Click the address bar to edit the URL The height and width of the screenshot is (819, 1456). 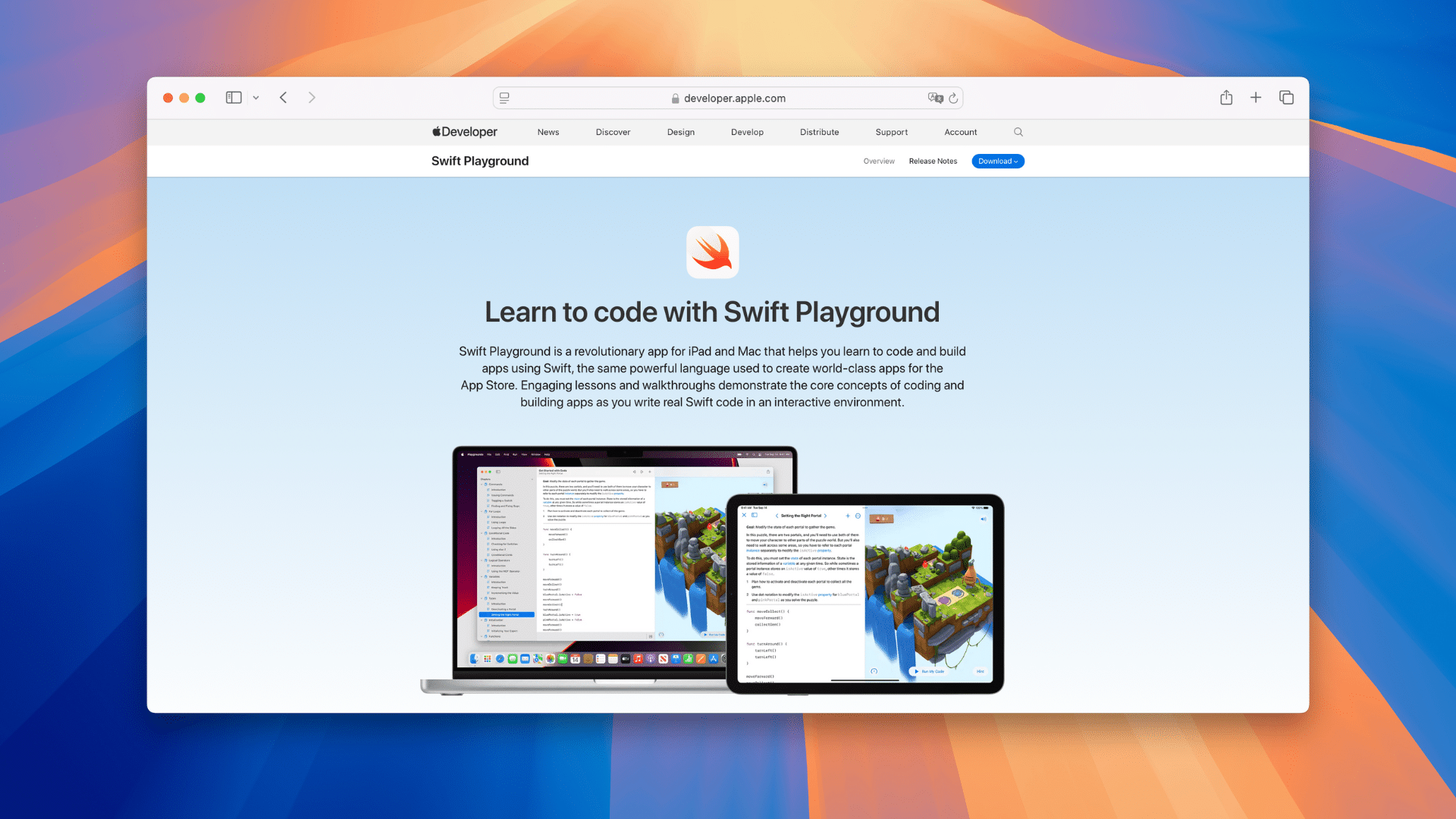(x=728, y=98)
